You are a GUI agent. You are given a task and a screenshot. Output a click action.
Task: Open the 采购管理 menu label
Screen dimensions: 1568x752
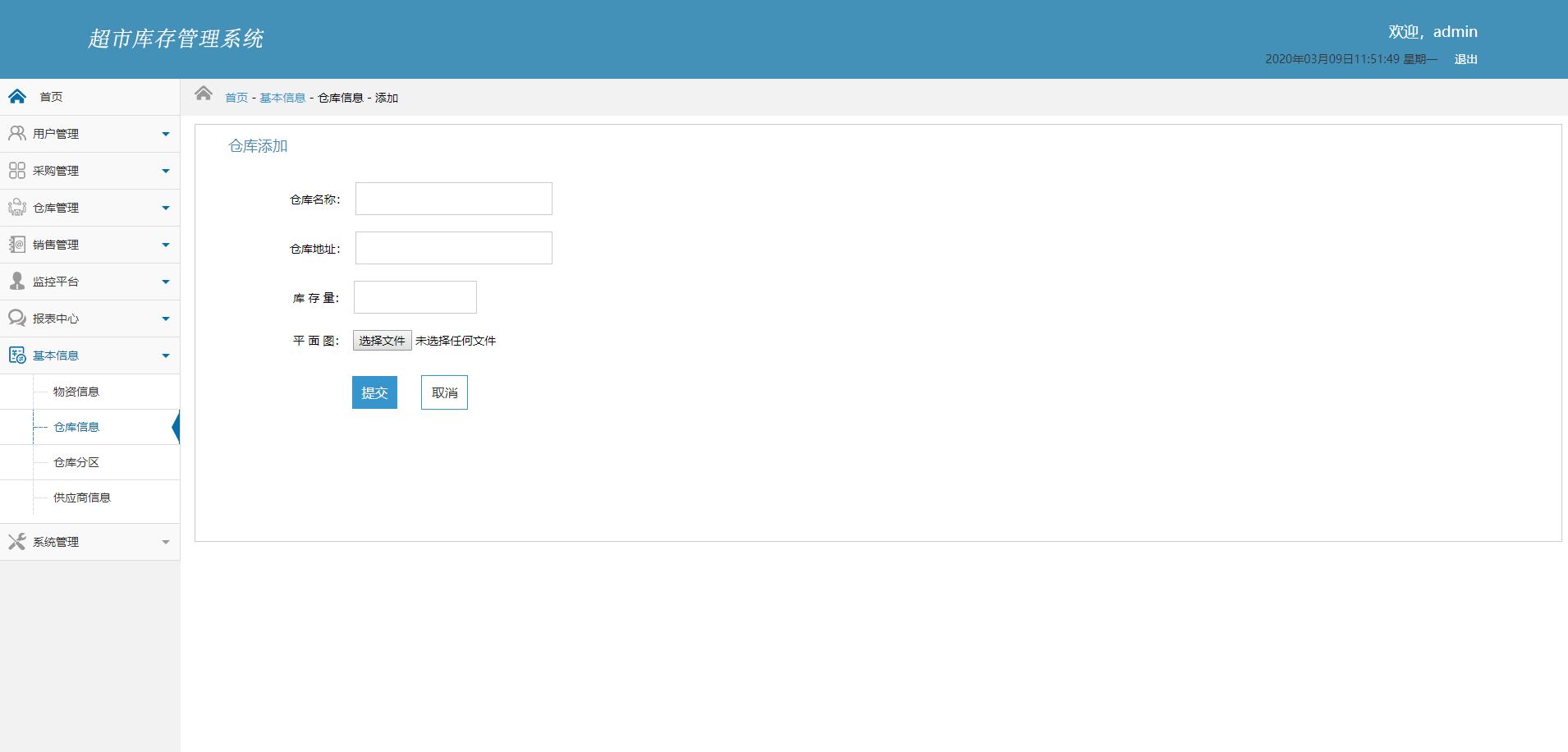click(x=56, y=171)
